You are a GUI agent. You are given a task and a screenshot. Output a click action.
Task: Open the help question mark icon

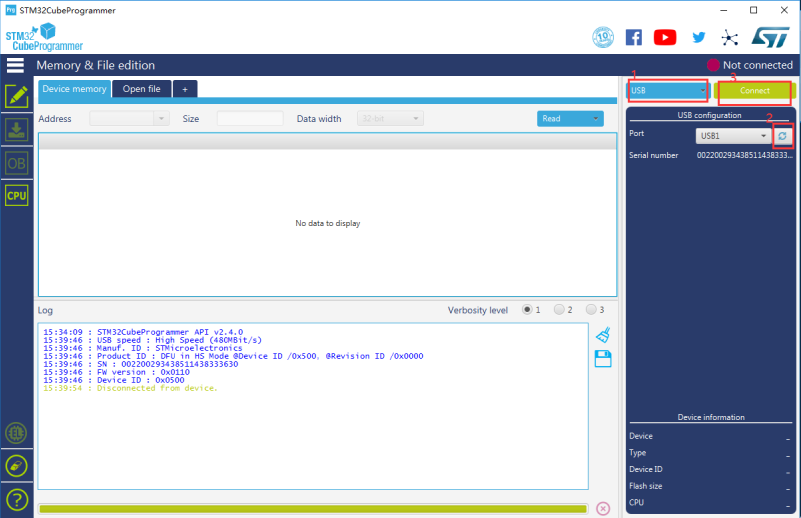click(16, 500)
